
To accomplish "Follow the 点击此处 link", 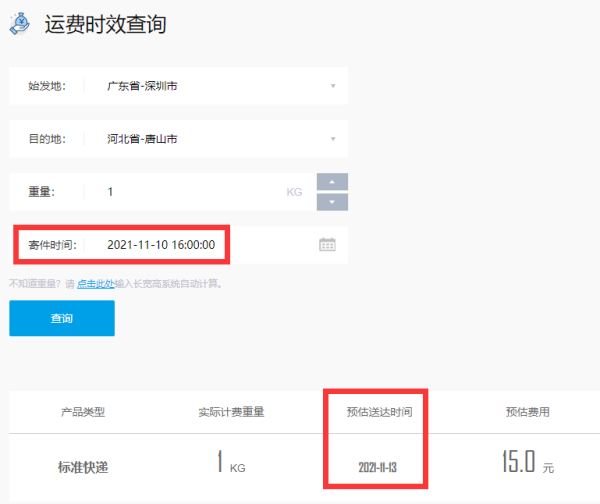I will click(95, 283).
